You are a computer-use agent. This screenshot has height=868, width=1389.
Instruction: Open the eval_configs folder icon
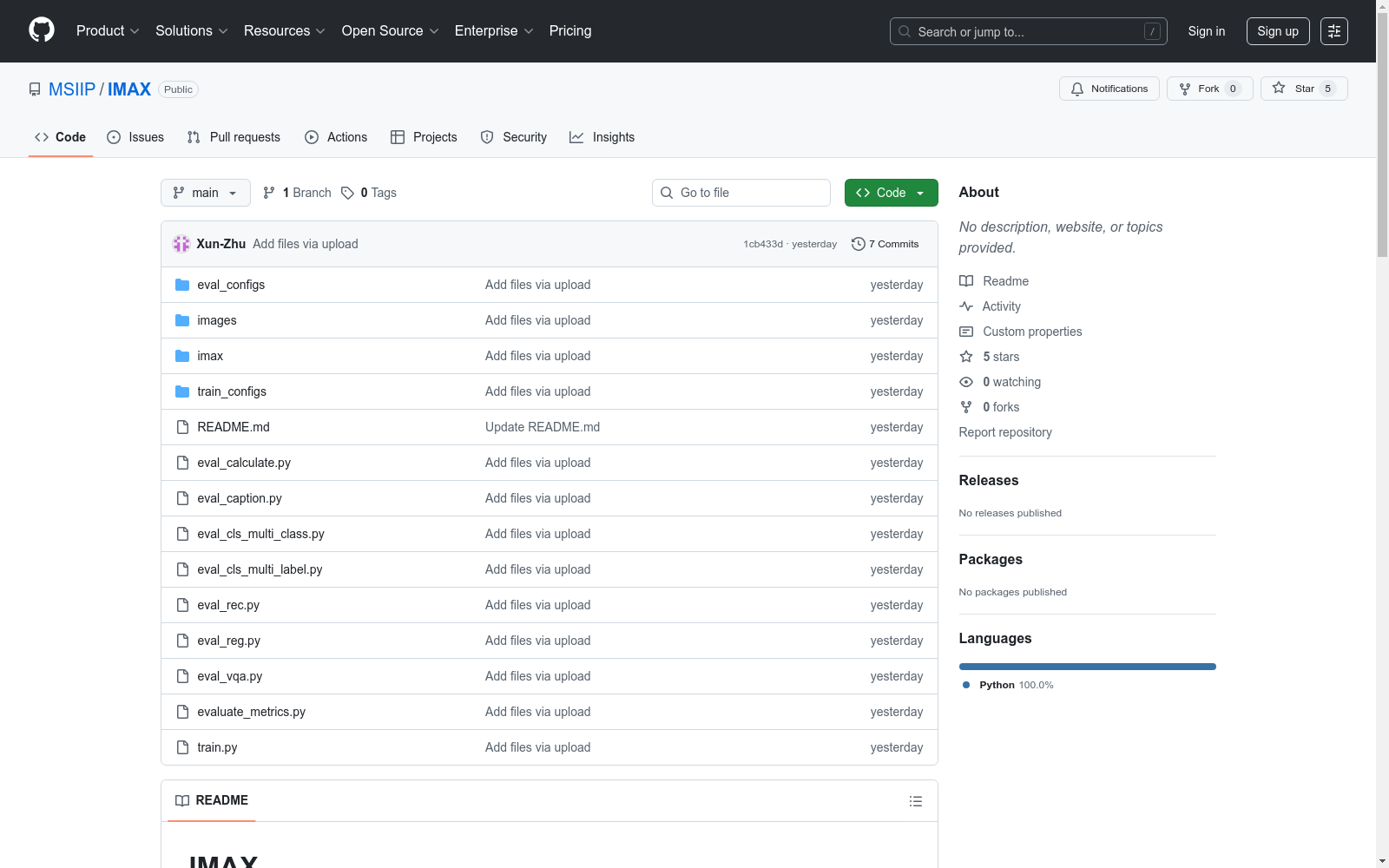[x=182, y=285]
